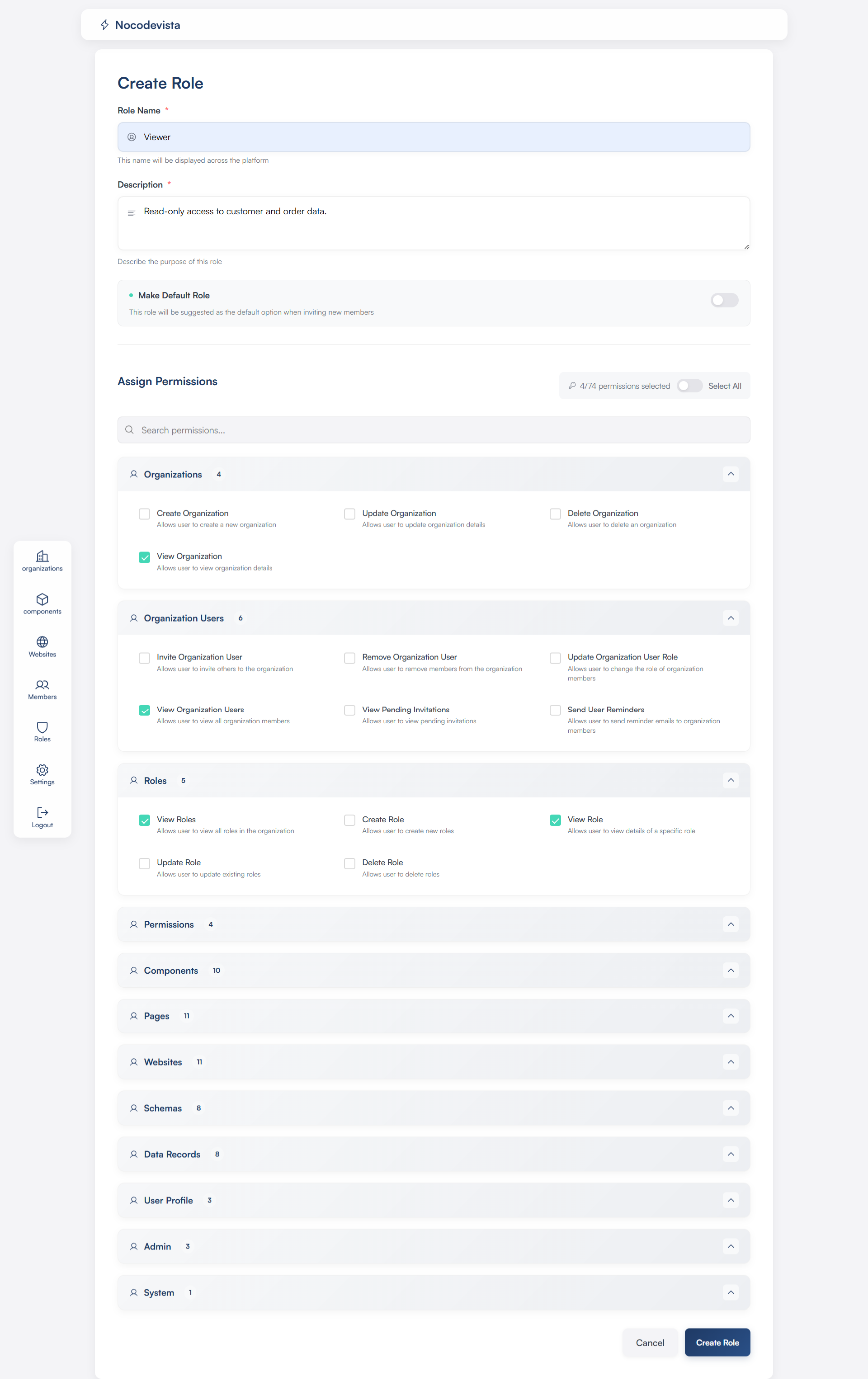Uncheck the View Roles permission
This screenshot has height=1381, width=868.
145,820
